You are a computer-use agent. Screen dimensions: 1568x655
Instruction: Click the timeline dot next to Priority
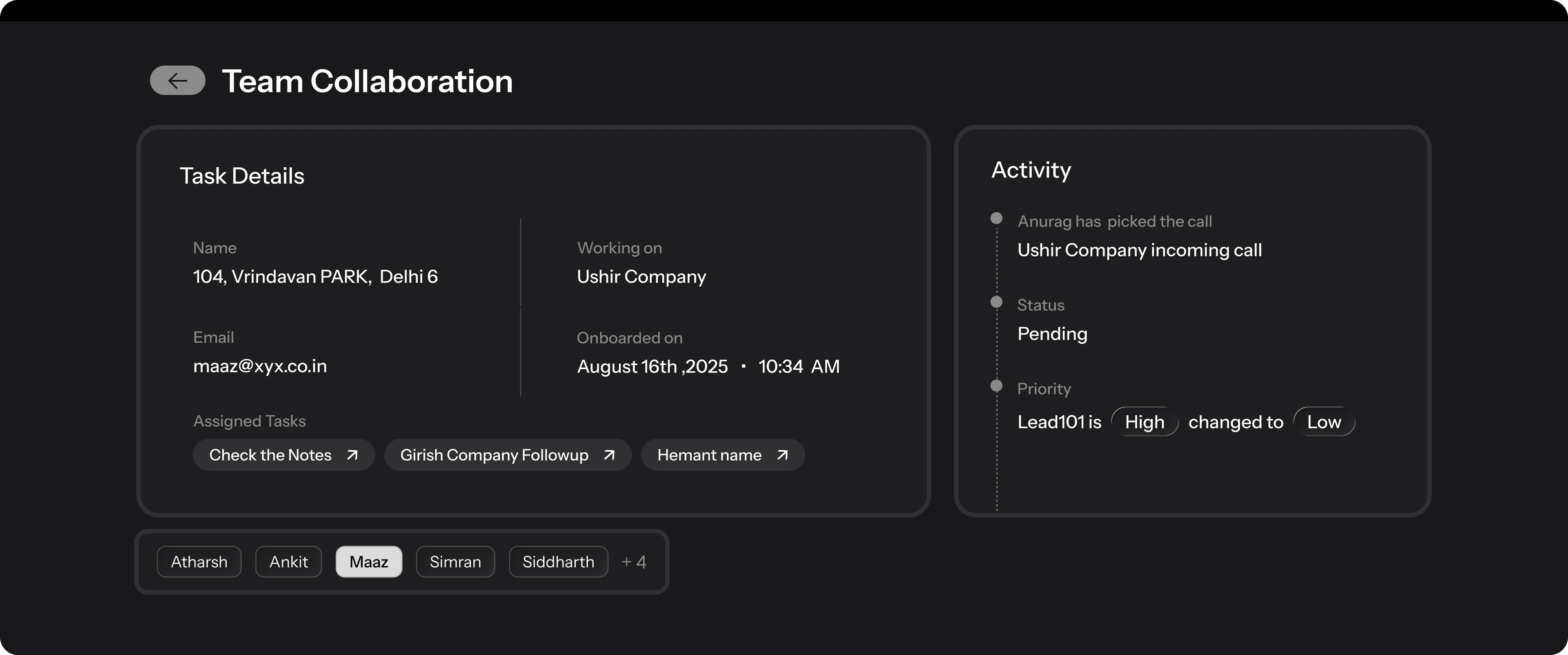(996, 385)
